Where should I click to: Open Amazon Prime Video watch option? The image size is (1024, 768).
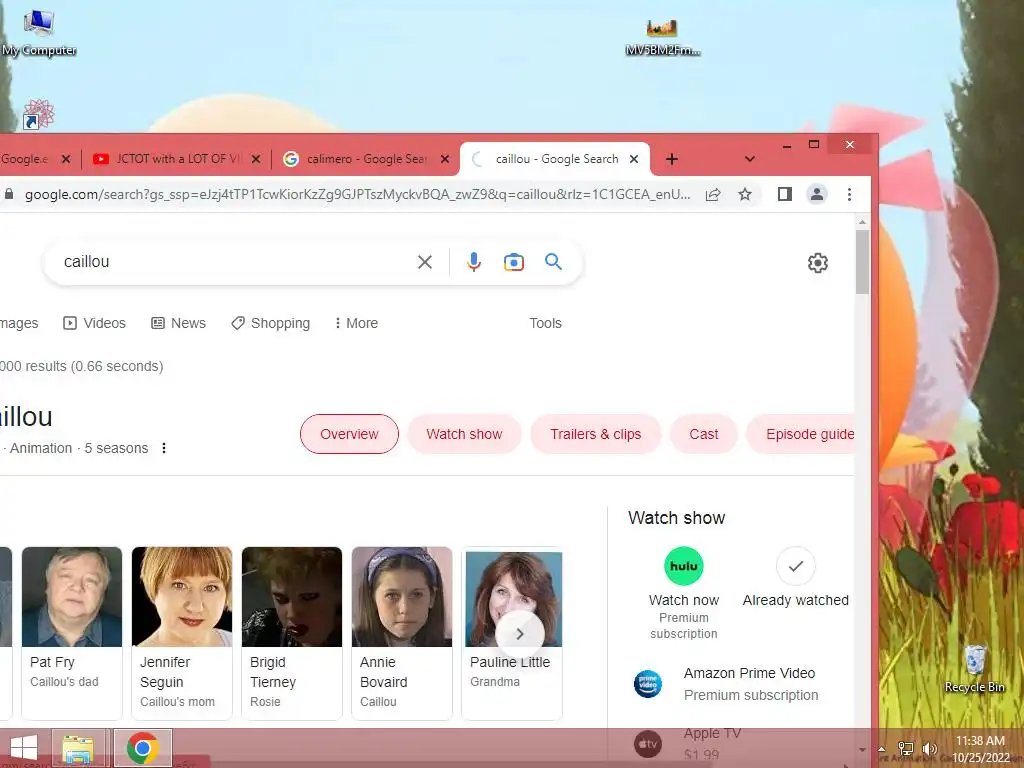[726, 684]
